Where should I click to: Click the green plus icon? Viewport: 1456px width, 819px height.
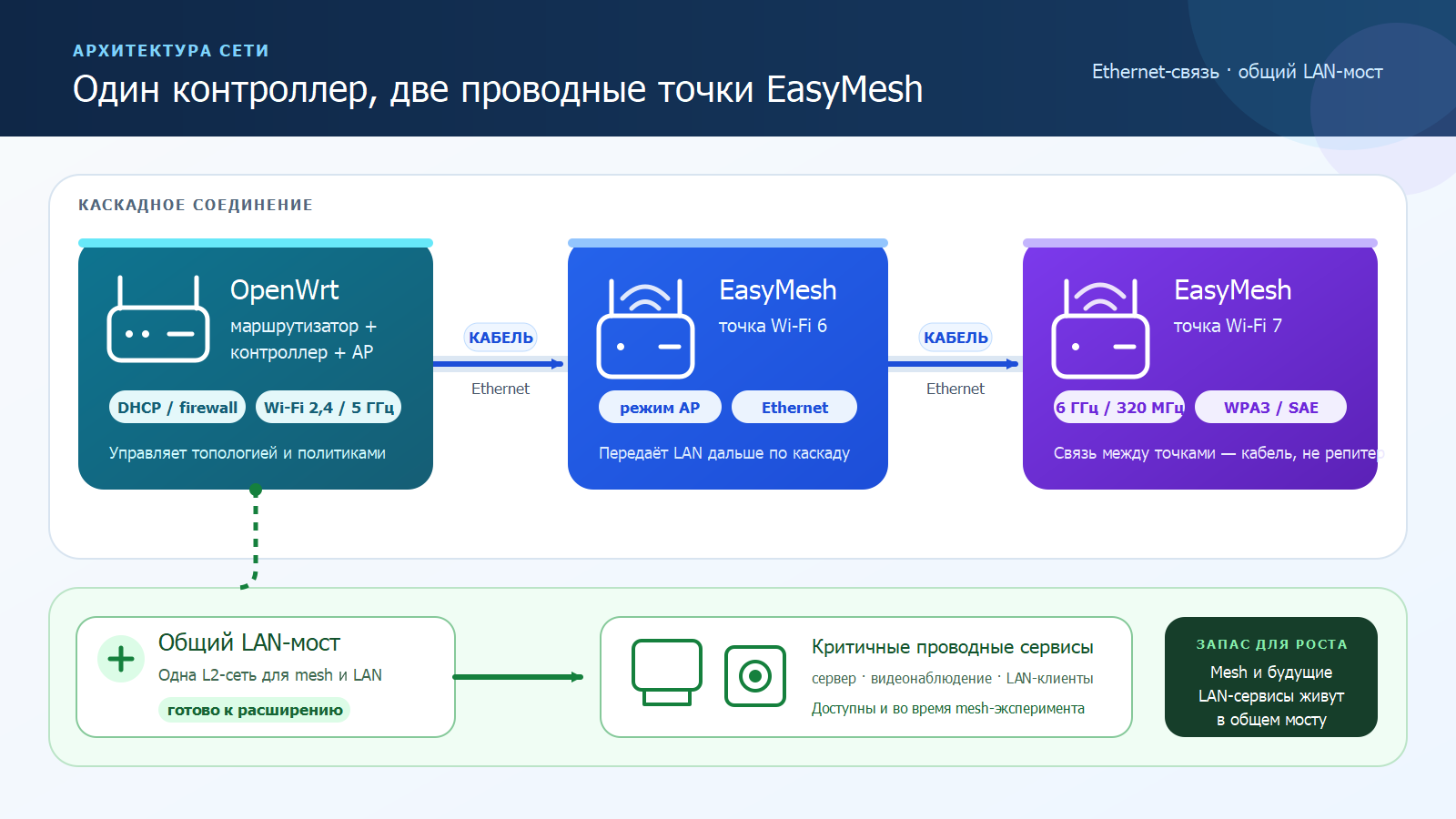click(x=121, y=659)
